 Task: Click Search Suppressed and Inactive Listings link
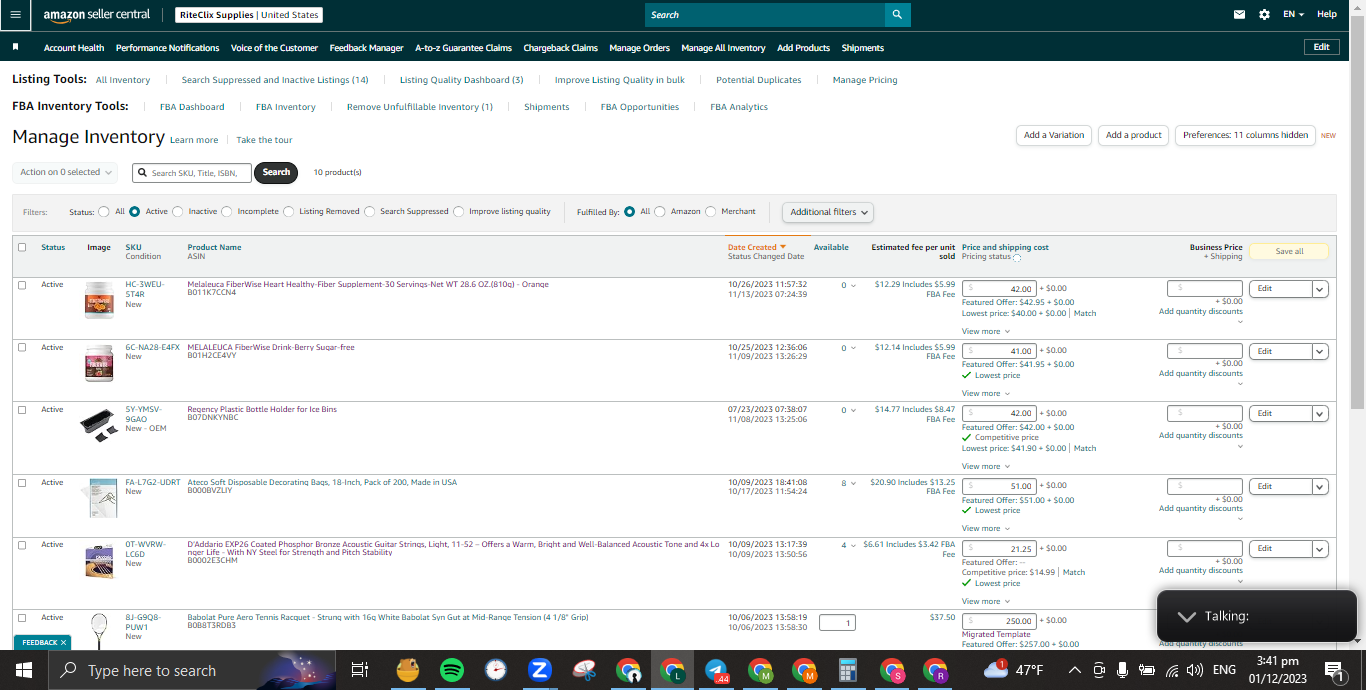[x=275, y=80]
